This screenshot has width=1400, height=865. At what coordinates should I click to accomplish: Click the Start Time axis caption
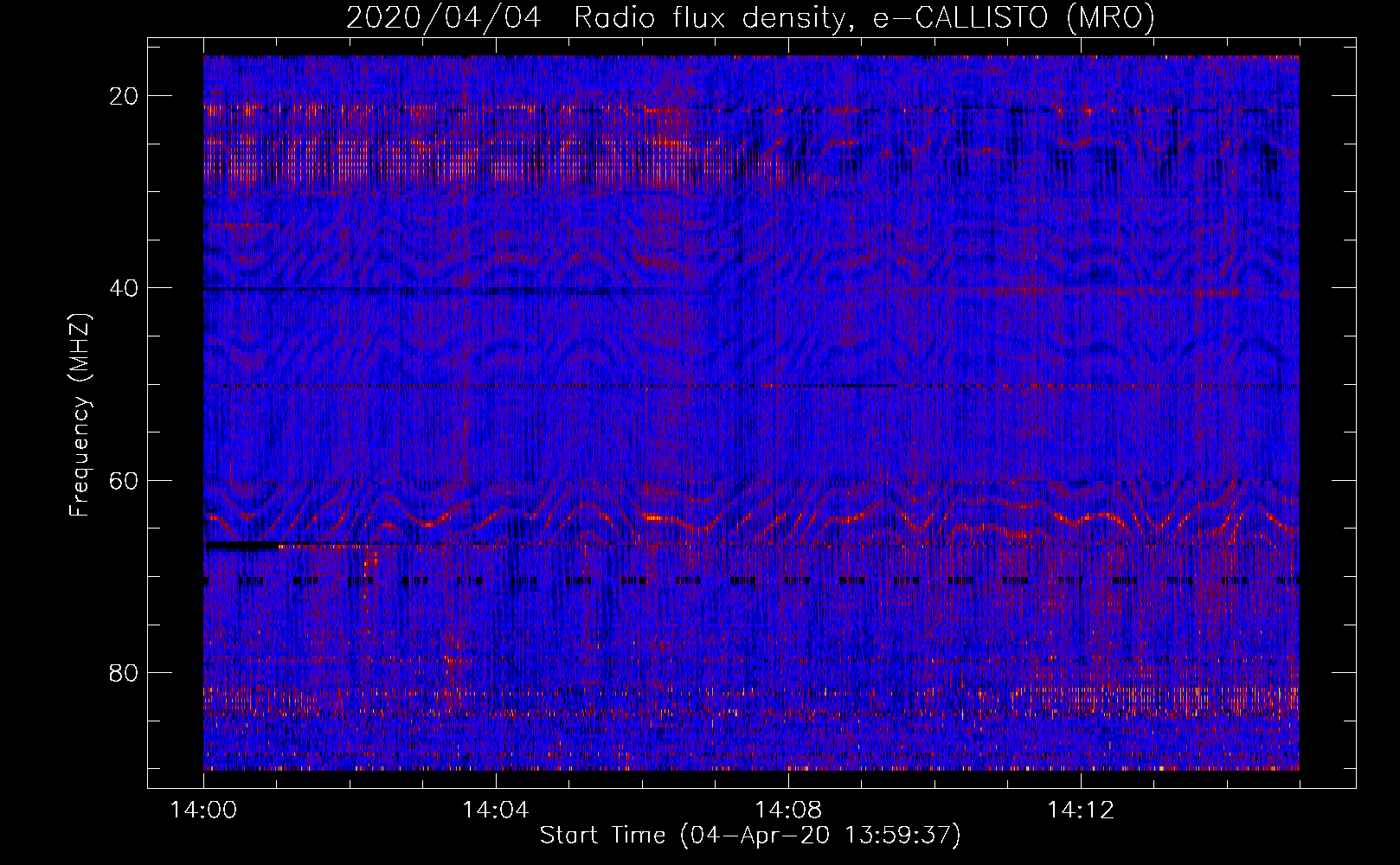point(750,836)
